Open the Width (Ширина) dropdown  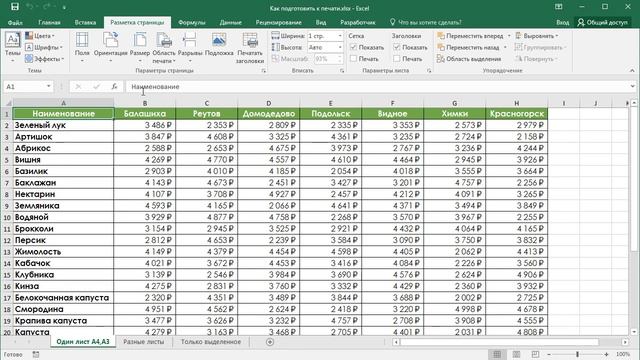coord(340,36)
